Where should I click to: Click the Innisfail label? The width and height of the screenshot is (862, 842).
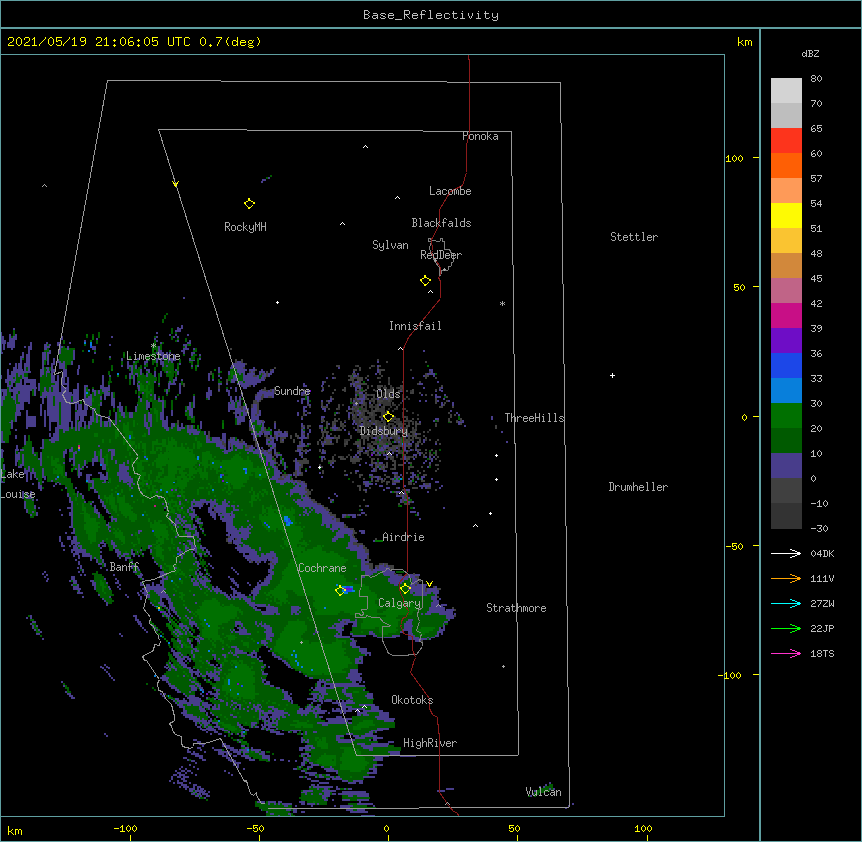415,326
